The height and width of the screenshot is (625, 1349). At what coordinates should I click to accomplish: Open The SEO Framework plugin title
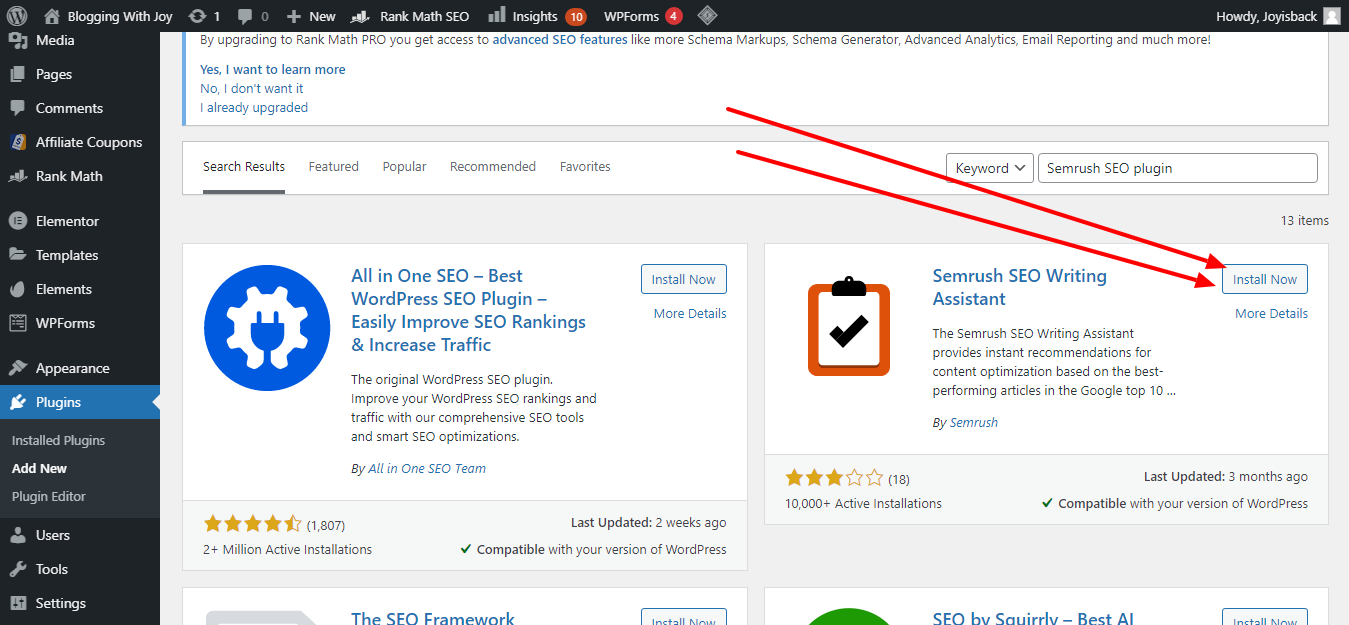(x=433, y=618)
